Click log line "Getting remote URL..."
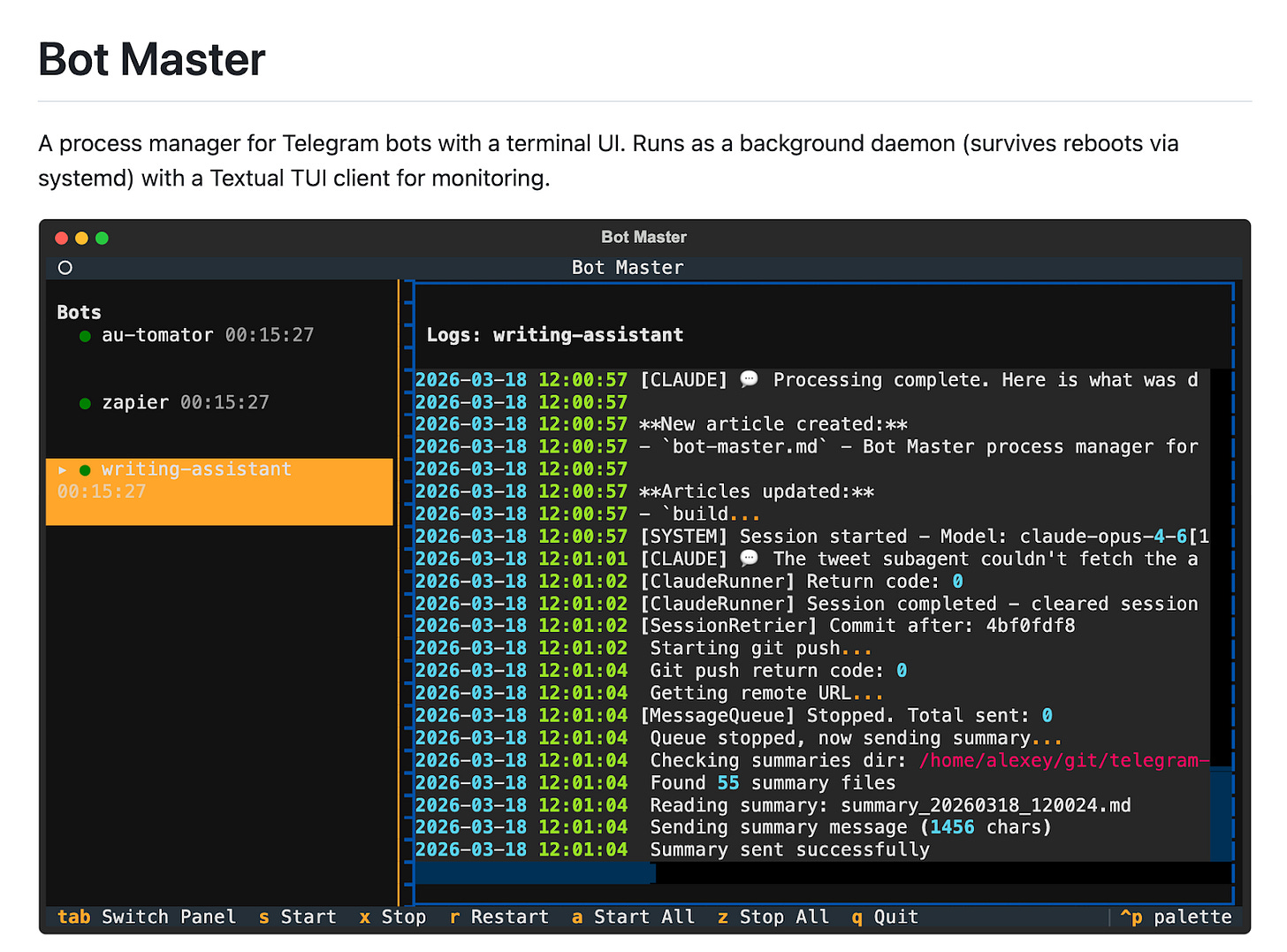The height and width of the screenshot is (952, 1287). (650, 693)
